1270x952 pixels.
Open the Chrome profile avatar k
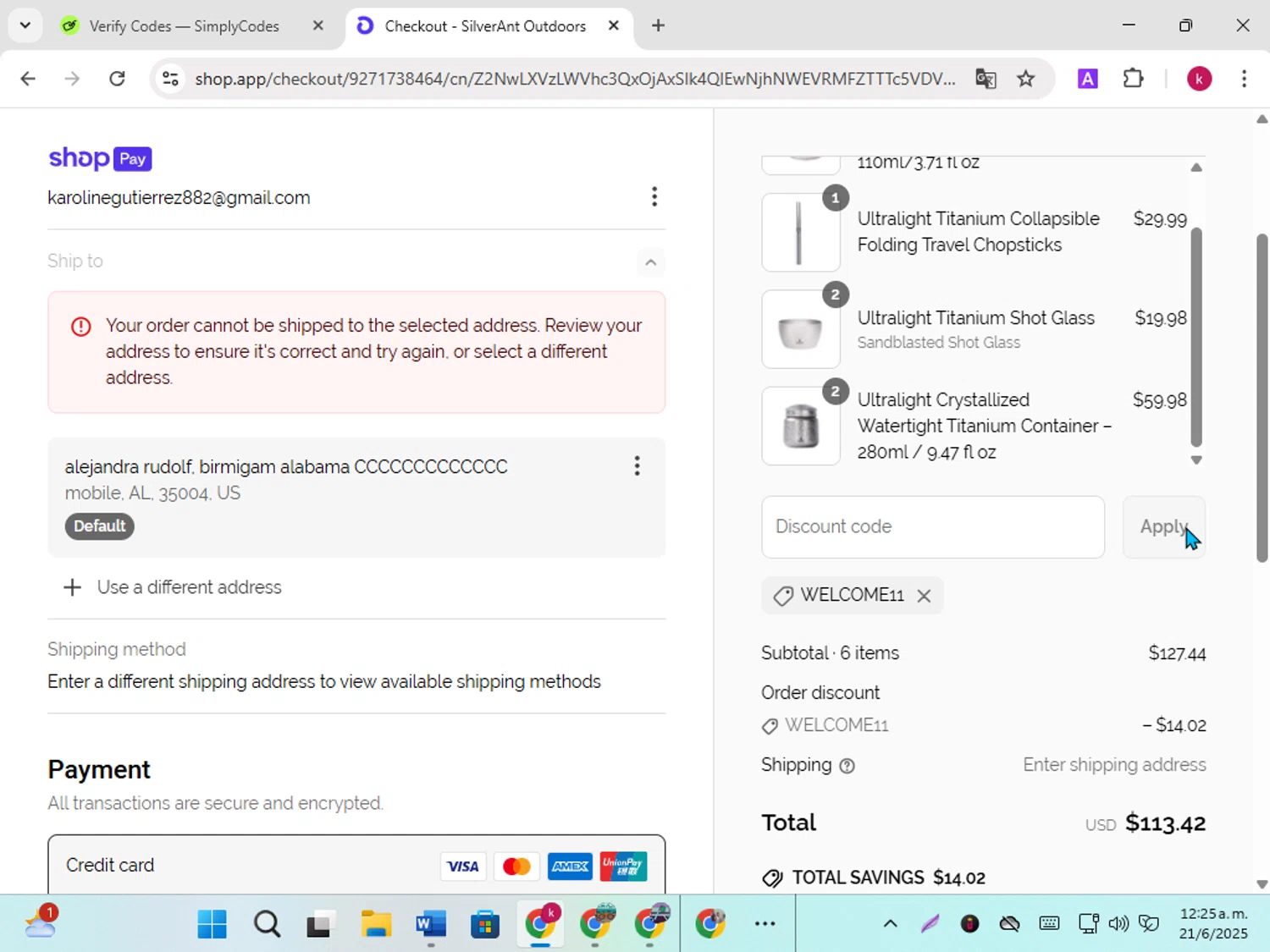(x=1199, y=79)
